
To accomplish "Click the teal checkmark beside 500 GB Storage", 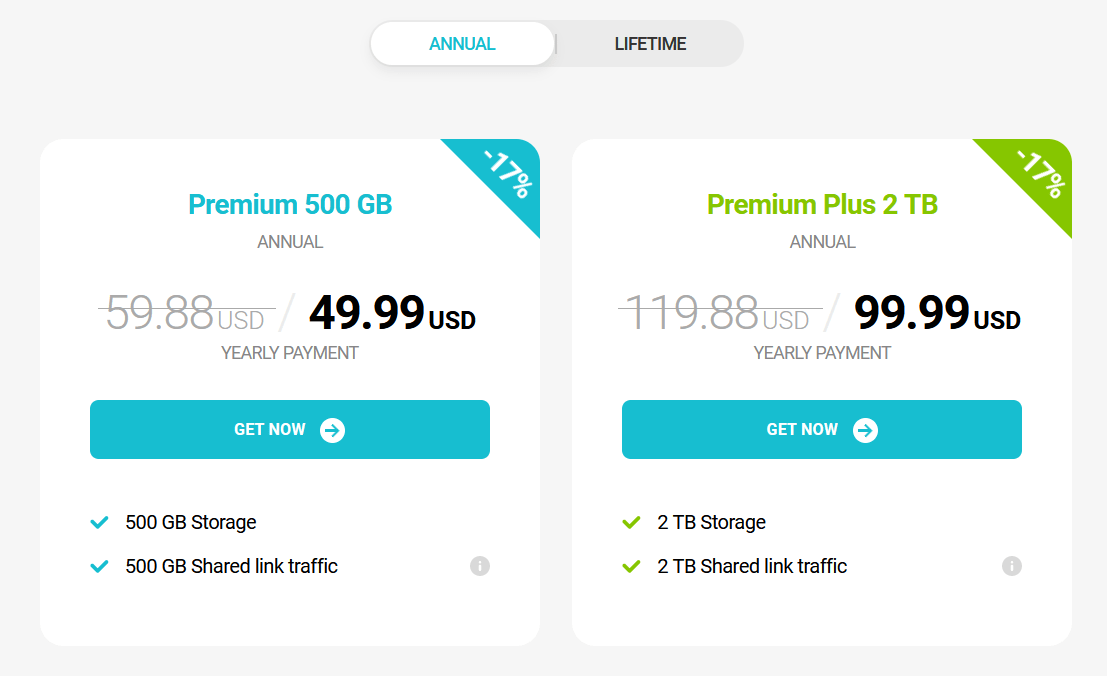I will (x=99, y=521).
